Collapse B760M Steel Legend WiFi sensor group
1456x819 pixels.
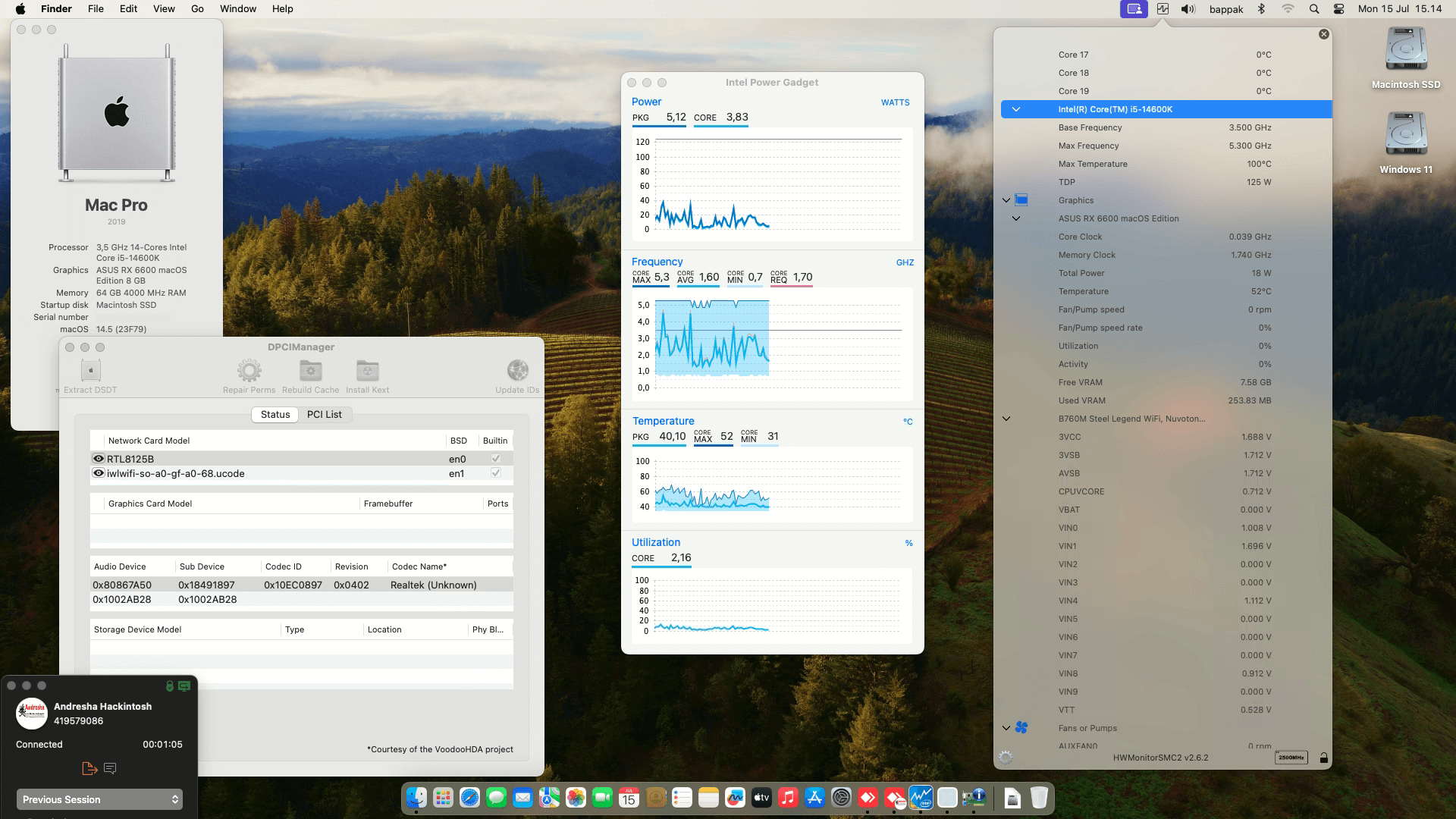click(1006, 419)
